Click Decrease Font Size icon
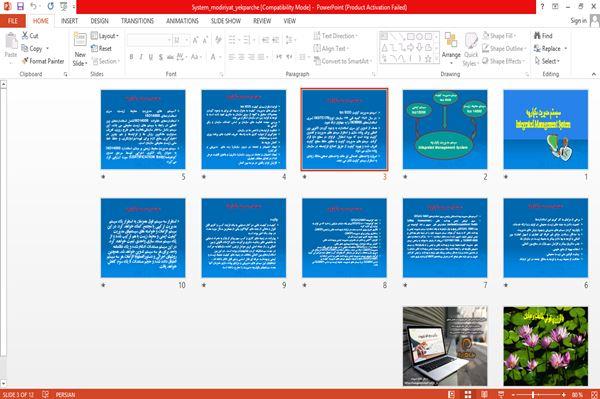The height and width of the screenshot is (399, 600). coord(205,40)
